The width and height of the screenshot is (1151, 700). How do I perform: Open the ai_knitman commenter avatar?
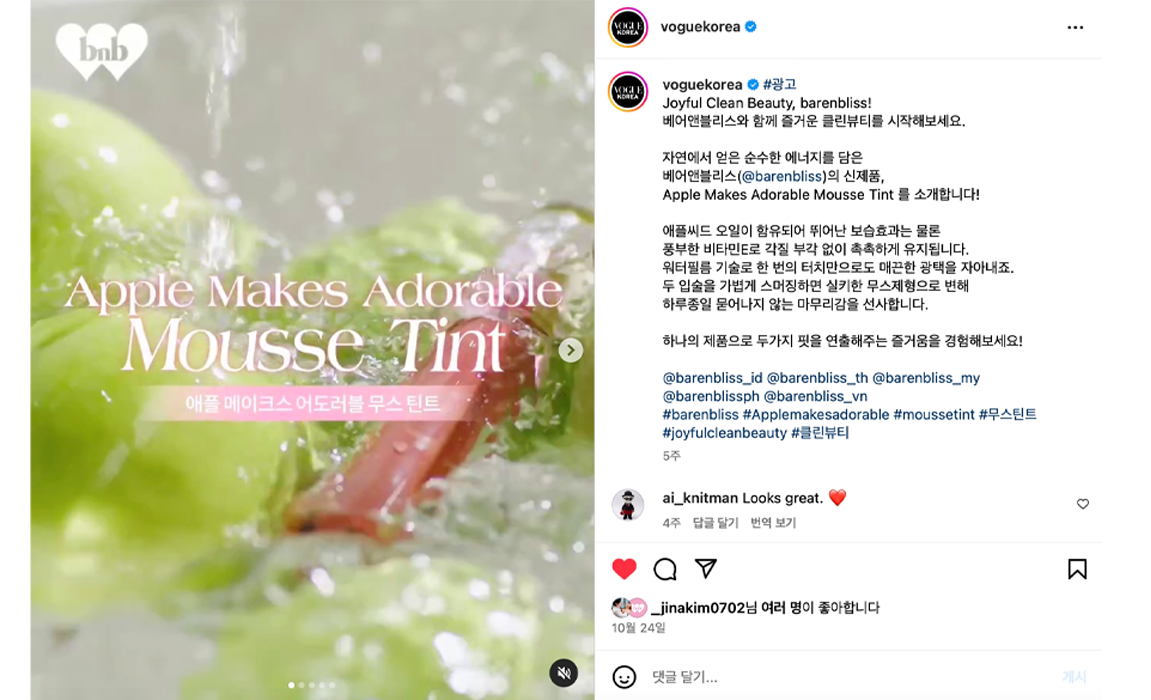click(628, 505)
